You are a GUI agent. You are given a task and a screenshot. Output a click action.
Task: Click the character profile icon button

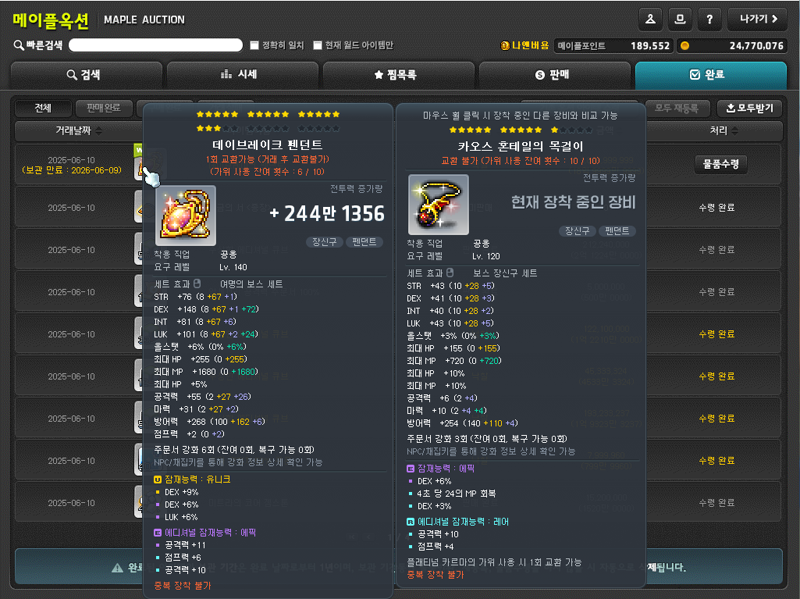651,19
